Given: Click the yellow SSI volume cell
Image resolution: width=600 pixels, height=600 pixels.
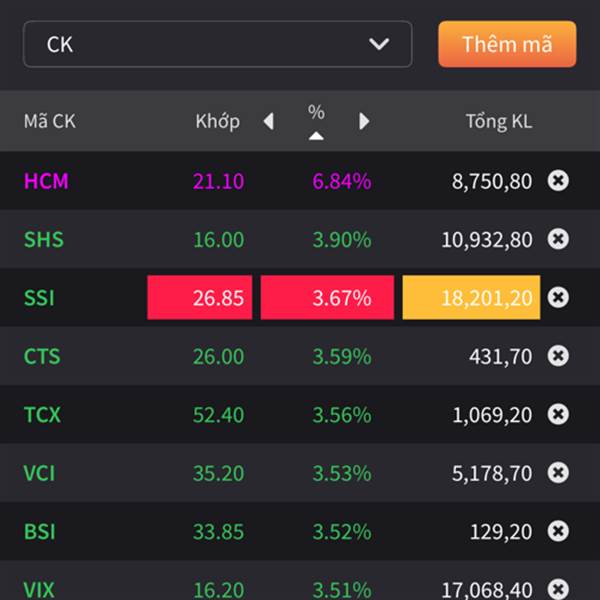Looking at the screenshot, I should [x=471, y=298].
